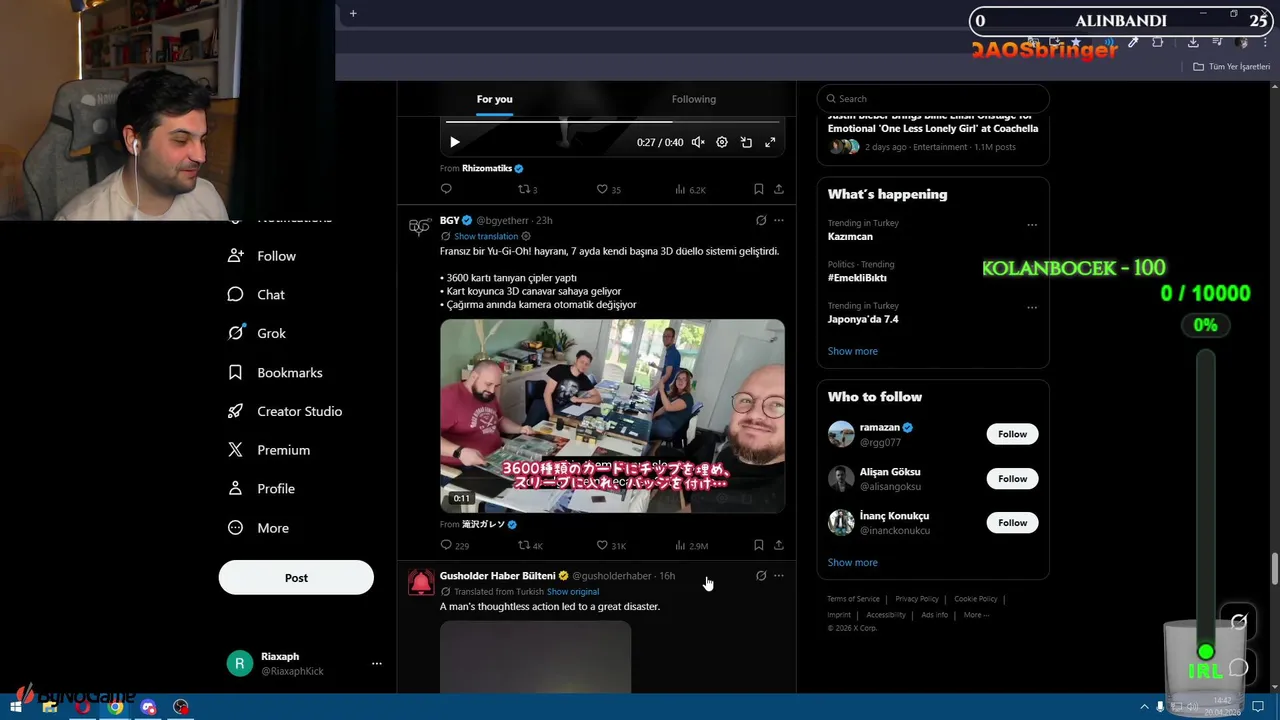Open the floating Grok button bottom right
Viewport: 1280px width, 720px height.
tap(1239, 622)
